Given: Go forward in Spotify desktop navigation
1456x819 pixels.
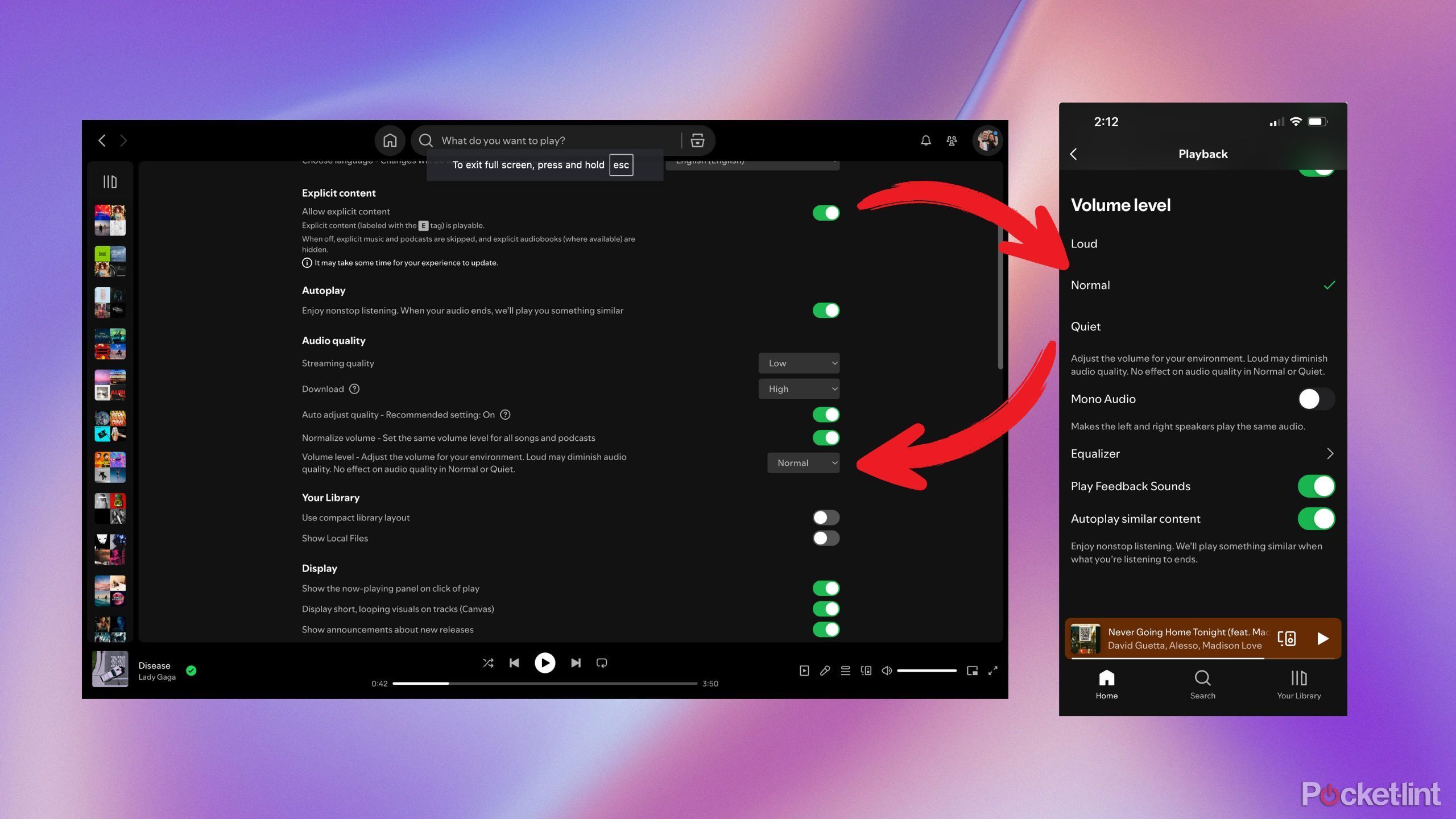Looking at the screenshot, I should tap(123, 140).
